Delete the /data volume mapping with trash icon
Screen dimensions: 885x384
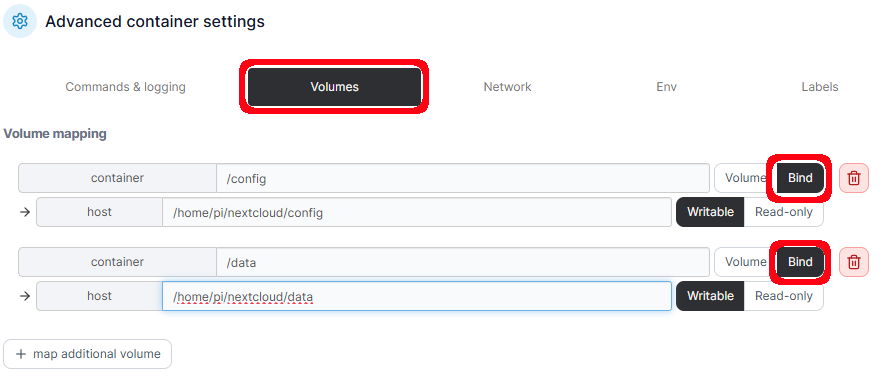point(853,262)
